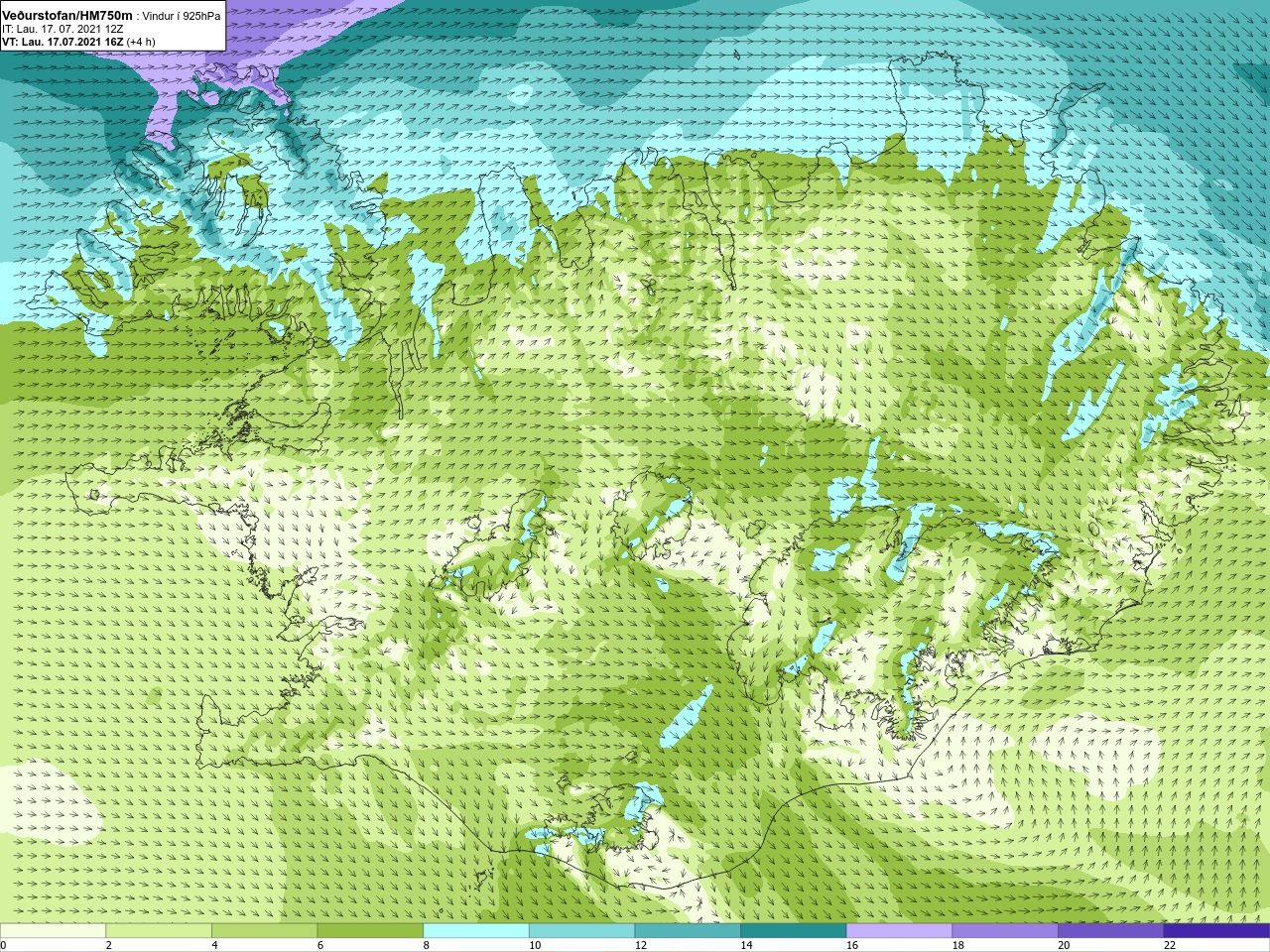Click the 14-16 m/s dark teal legend swatch

tap(794, 931)
